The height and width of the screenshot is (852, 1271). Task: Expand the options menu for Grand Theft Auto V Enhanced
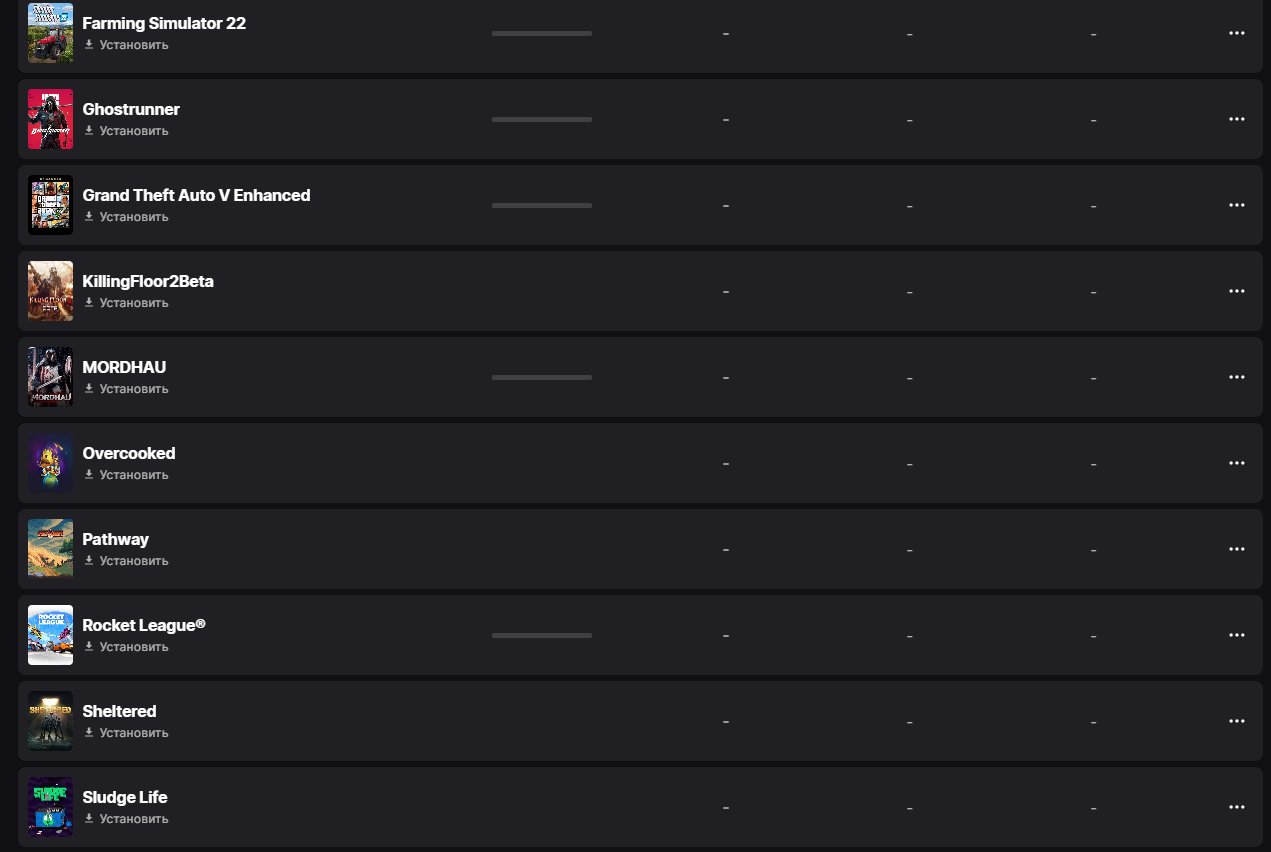pos(1236,205)
